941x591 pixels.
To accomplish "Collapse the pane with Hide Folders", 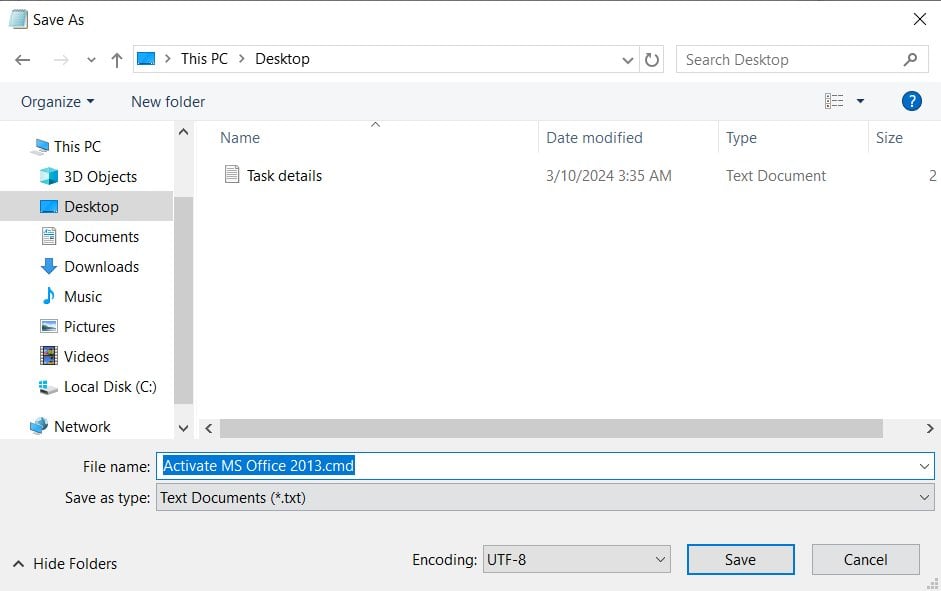I will point(65,563).
